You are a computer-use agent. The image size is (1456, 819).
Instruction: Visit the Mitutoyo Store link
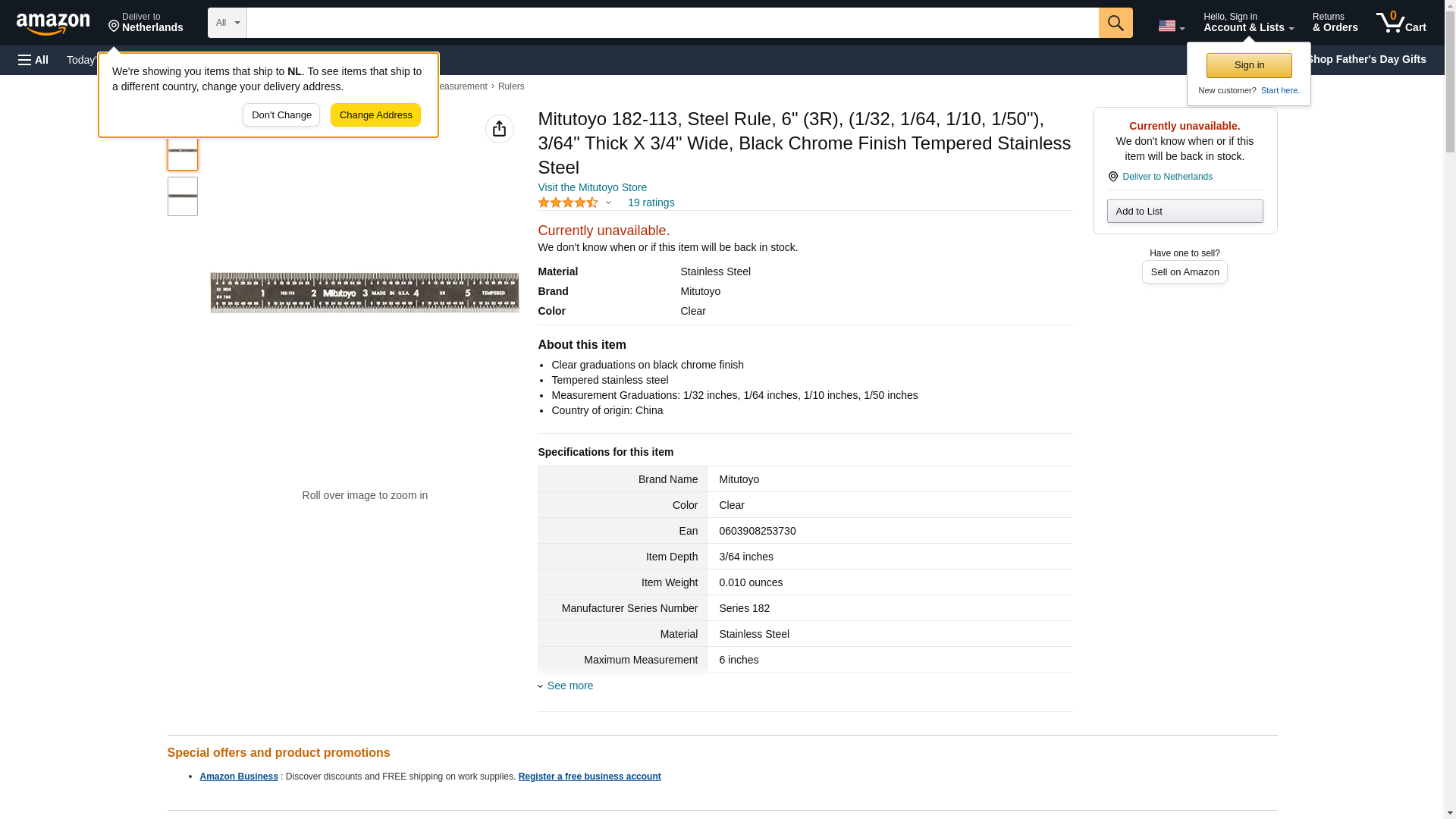coord(591,187)
